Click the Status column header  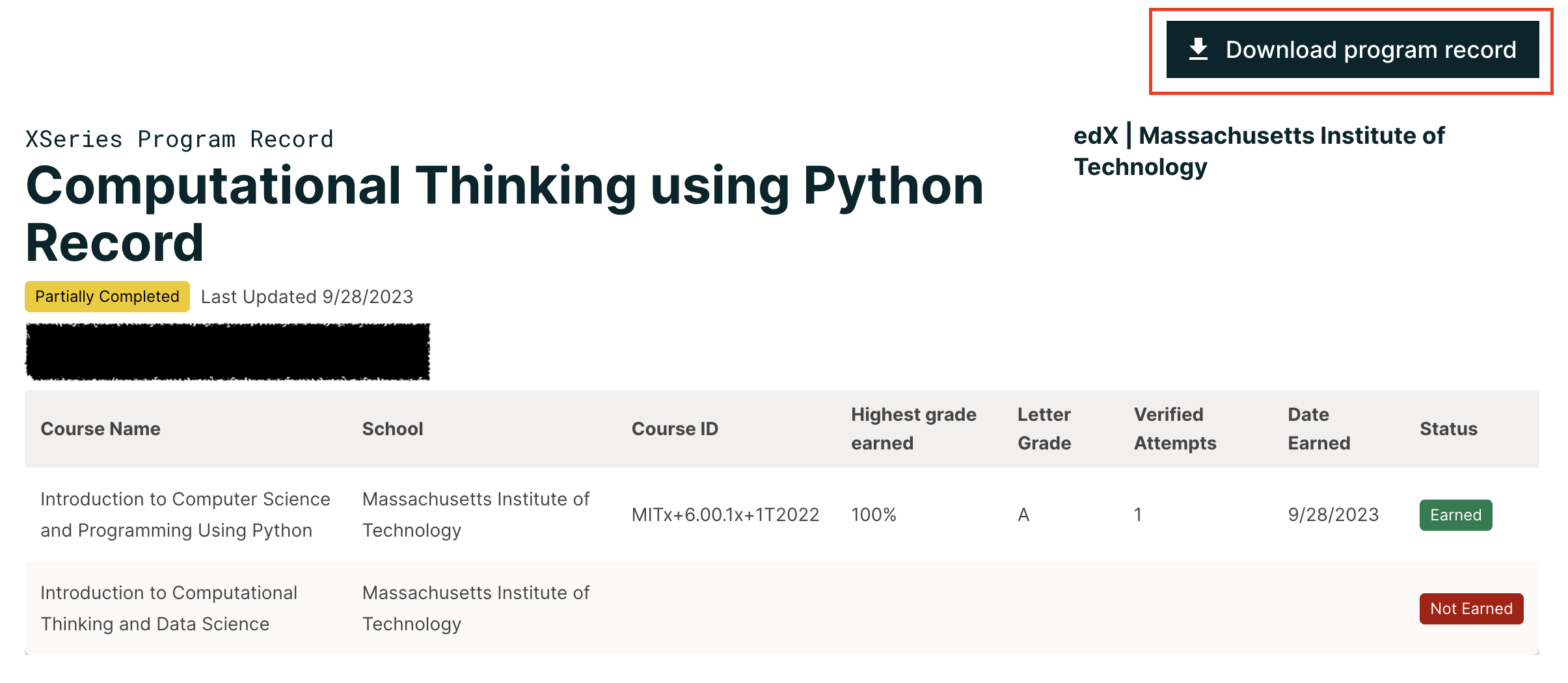[1448, 429]
